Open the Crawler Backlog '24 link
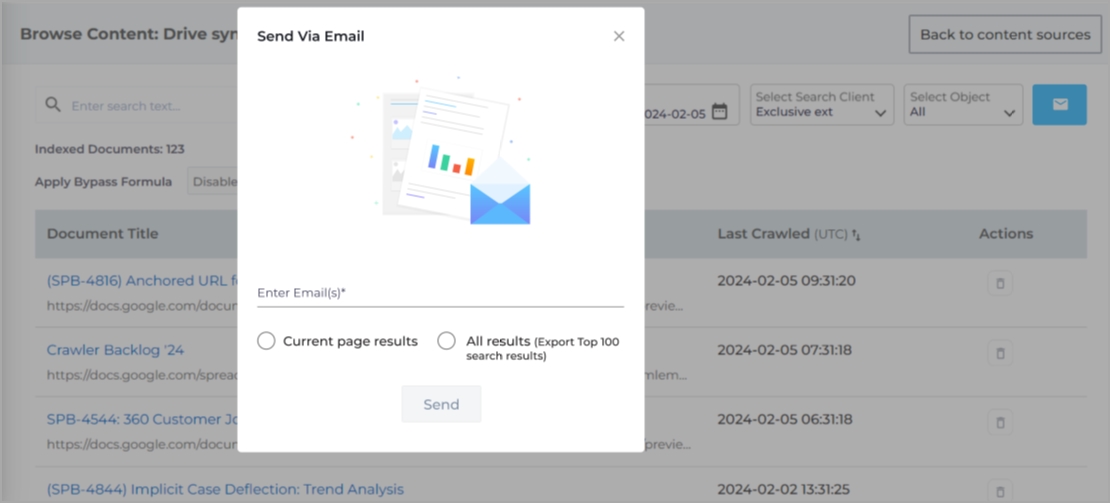 115,350
